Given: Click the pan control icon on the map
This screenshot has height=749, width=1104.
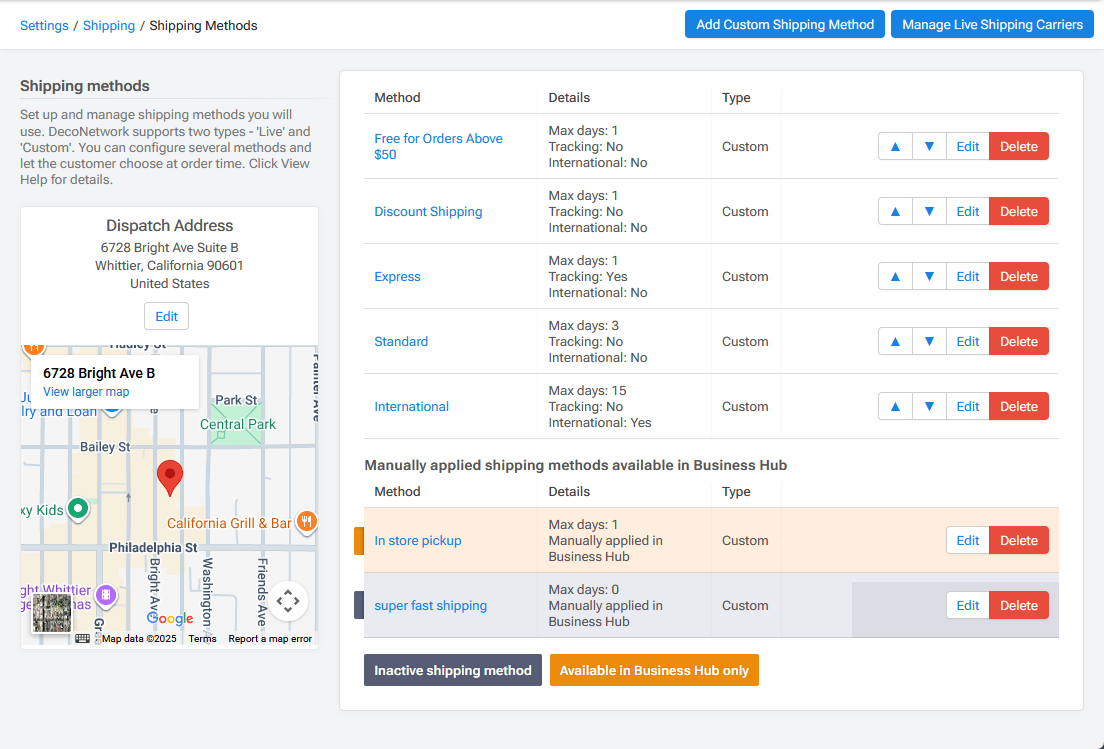Looking at the screenshot, I should click(288, 600).
